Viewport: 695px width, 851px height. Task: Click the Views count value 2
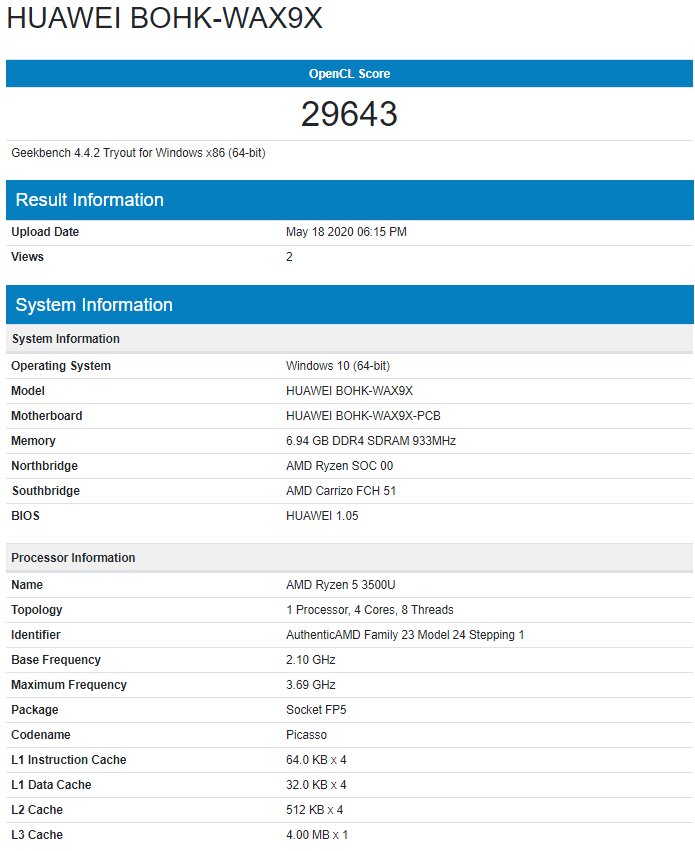[289, 257]
